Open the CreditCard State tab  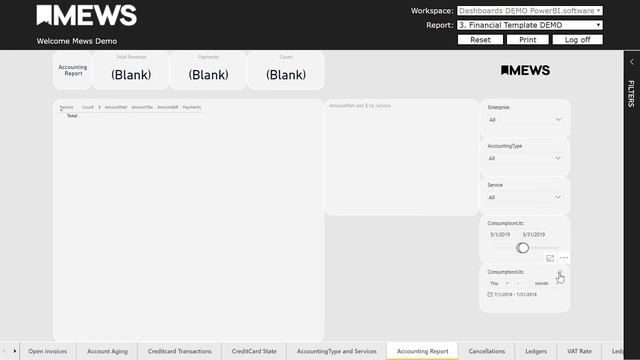254,351
